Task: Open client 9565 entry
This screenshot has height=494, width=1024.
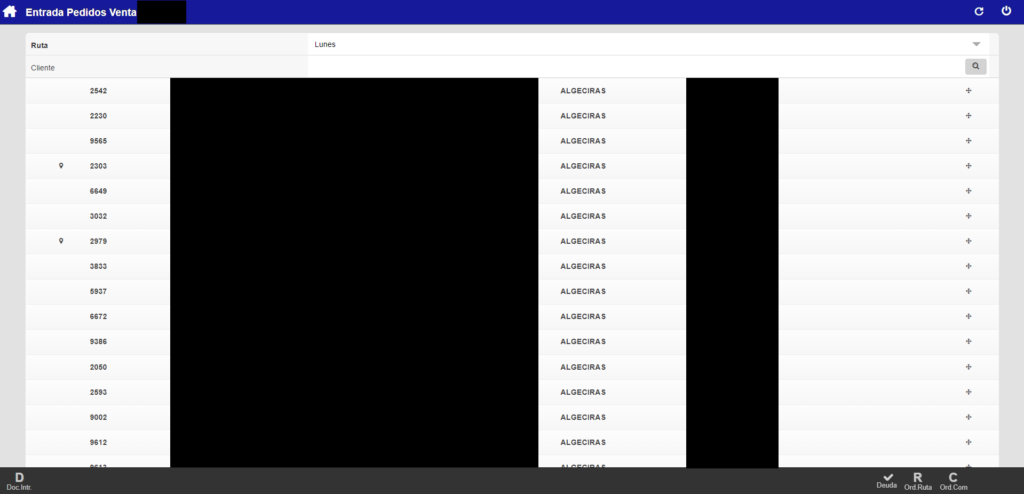Action: tap(98, 141)
